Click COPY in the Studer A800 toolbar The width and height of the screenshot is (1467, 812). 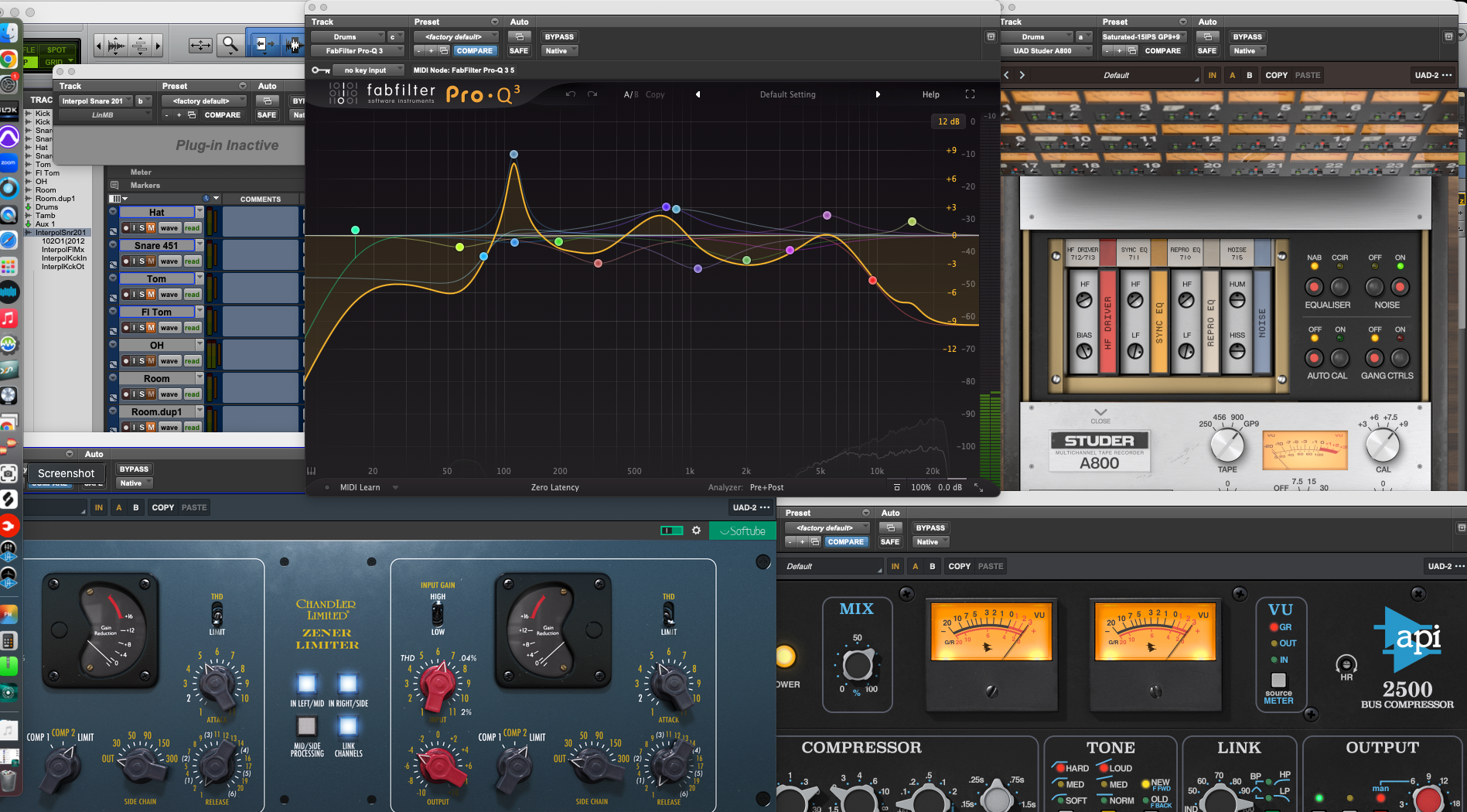(x=1277, y=75)
